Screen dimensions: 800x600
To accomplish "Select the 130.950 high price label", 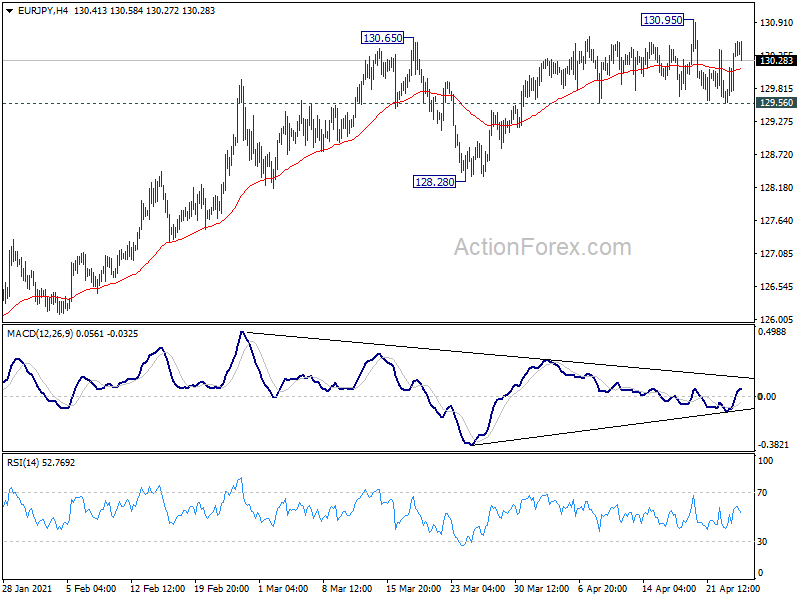I will point(662,20).
